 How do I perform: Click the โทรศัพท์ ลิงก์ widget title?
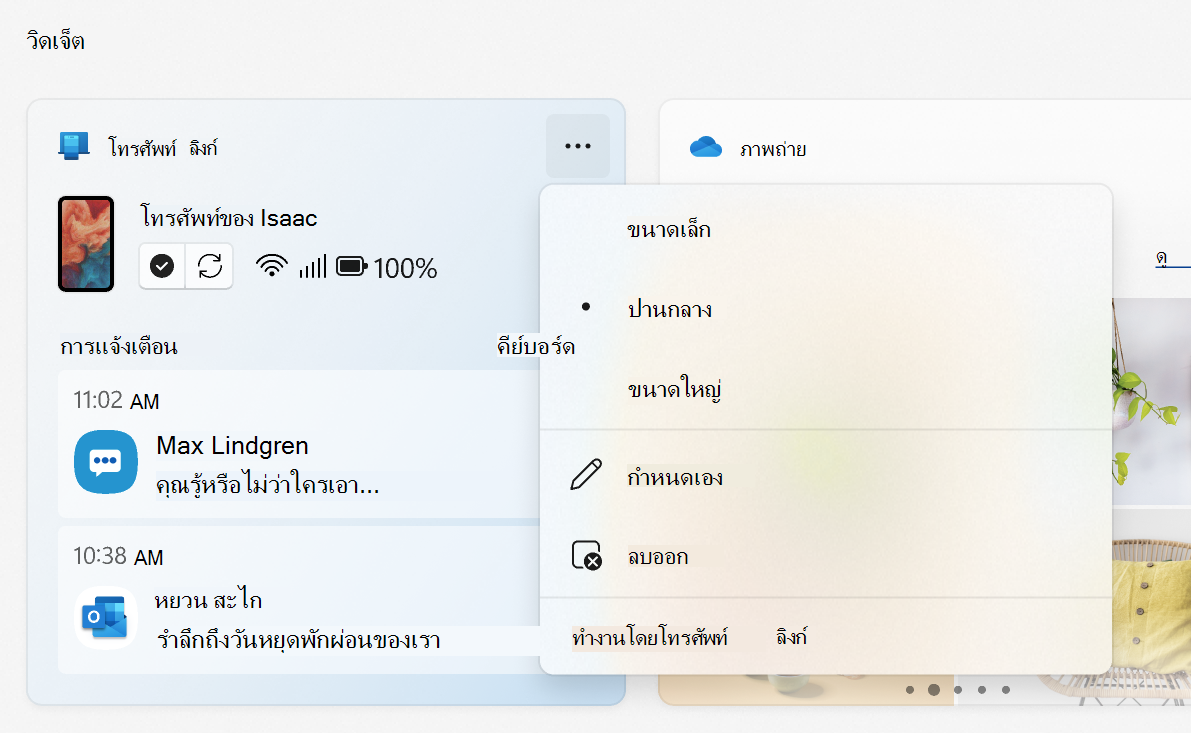[163, 147]
